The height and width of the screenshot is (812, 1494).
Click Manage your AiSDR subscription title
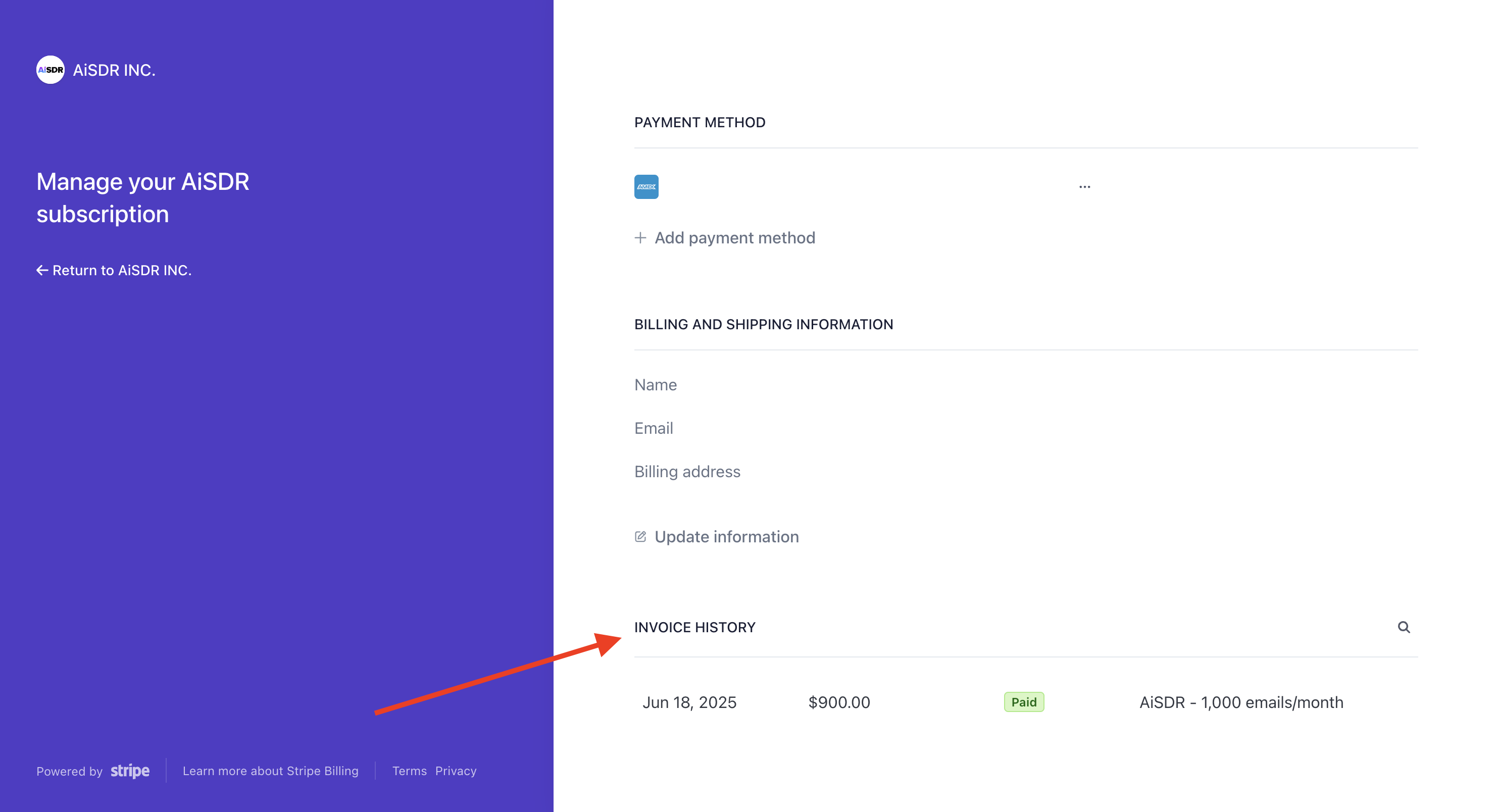click(142, 198)
